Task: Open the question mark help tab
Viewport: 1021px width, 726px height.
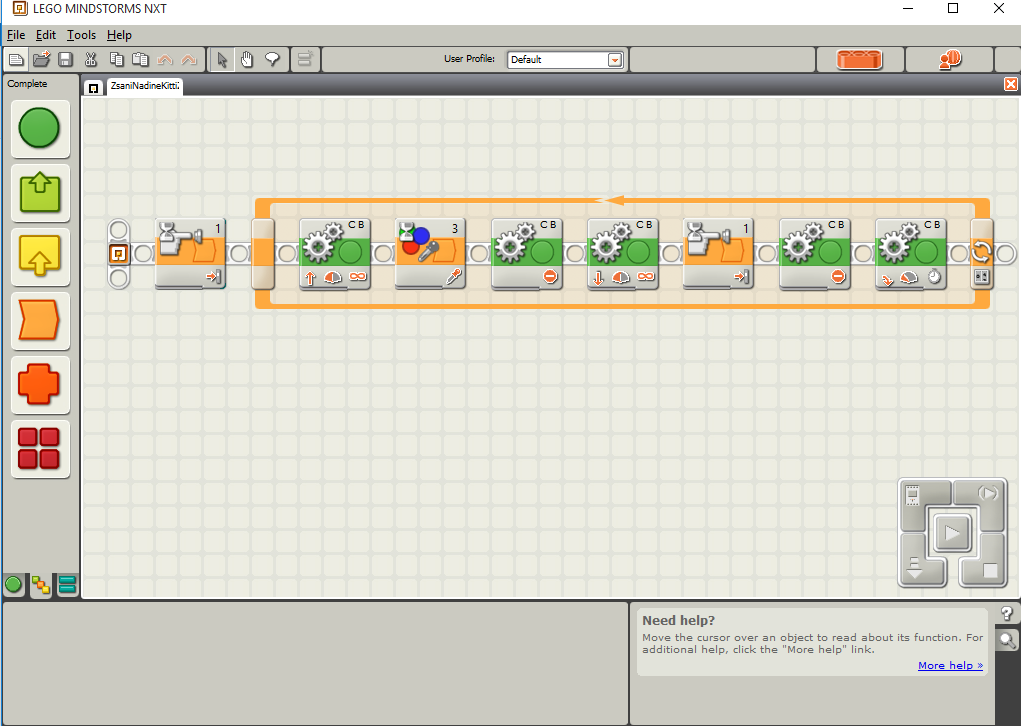Action: point(1007,613)
